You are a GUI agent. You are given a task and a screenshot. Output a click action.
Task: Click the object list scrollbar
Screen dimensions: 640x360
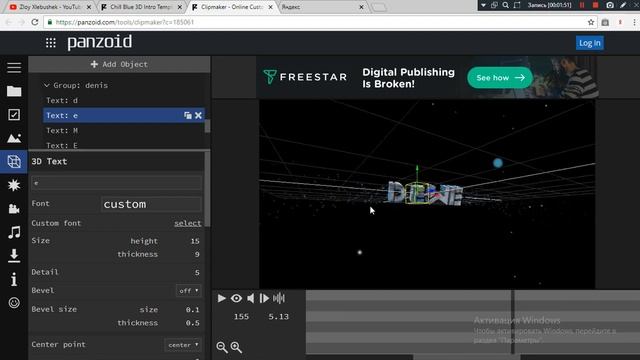[x=207, y=126]
